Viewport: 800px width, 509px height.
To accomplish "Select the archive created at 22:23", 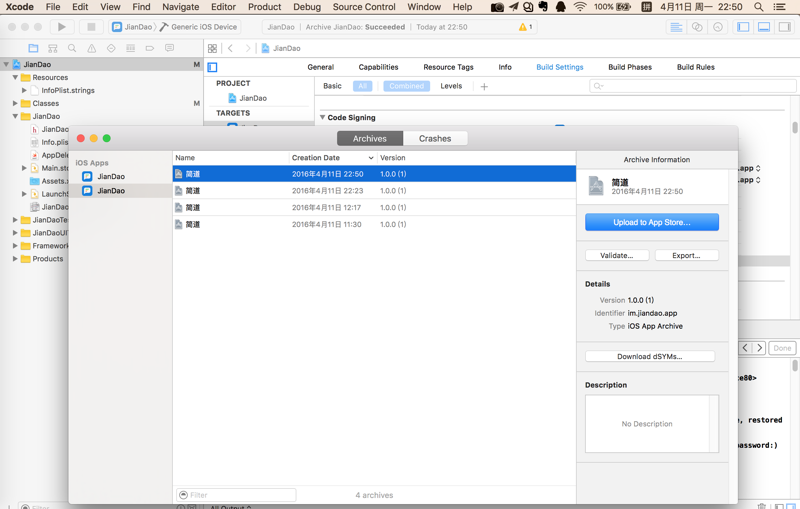I will [x=374, y=191].
